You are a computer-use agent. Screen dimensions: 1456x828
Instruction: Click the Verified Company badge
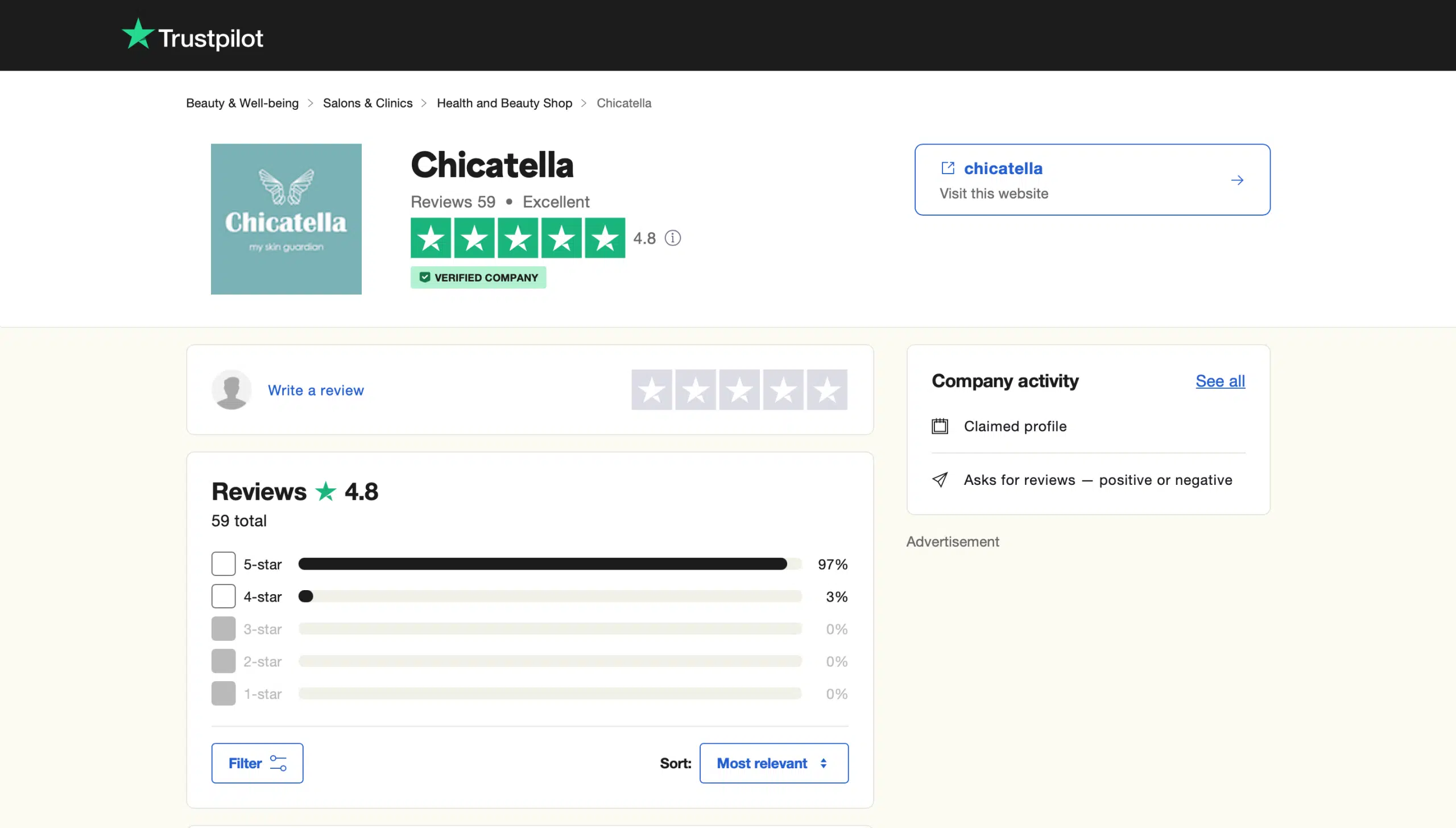coord(478,277)
